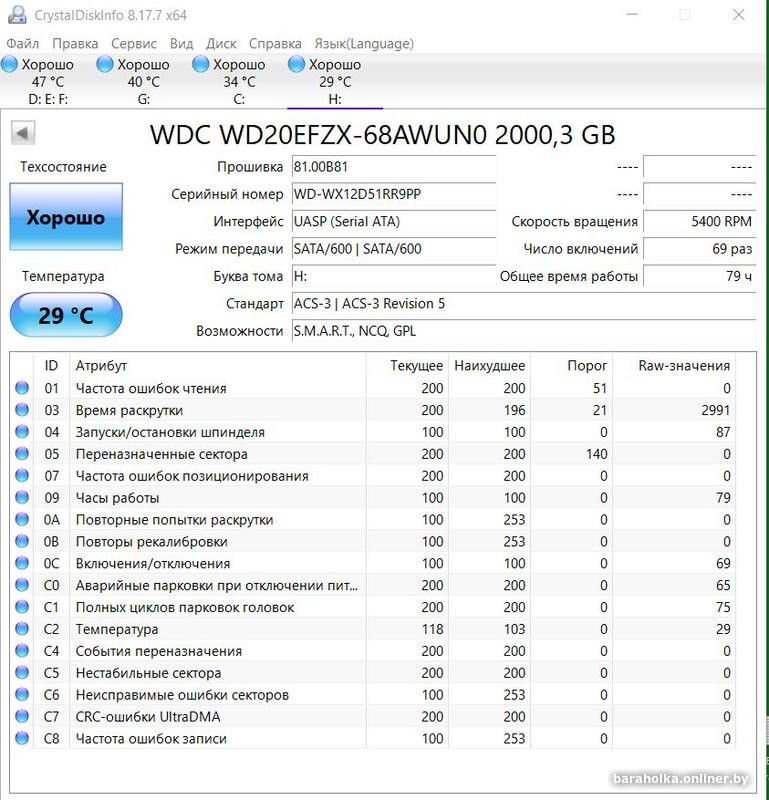The height and width of the screenshot is (800, 769).
Task: Click the interface field UASP (Serial ATA)
Action: (394, 221)
